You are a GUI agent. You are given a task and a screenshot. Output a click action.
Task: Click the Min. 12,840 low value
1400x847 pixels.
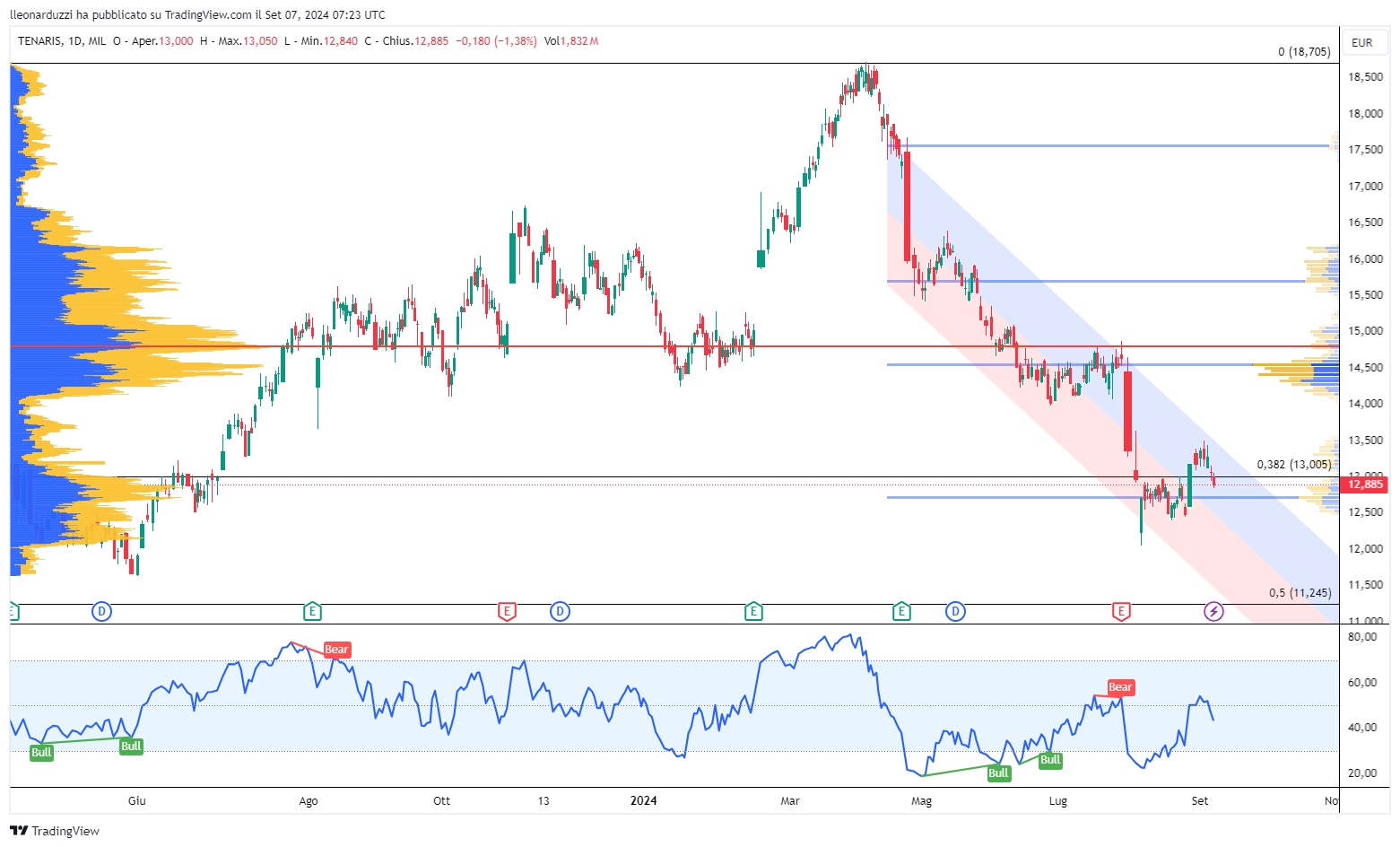(x=329, y=41)
